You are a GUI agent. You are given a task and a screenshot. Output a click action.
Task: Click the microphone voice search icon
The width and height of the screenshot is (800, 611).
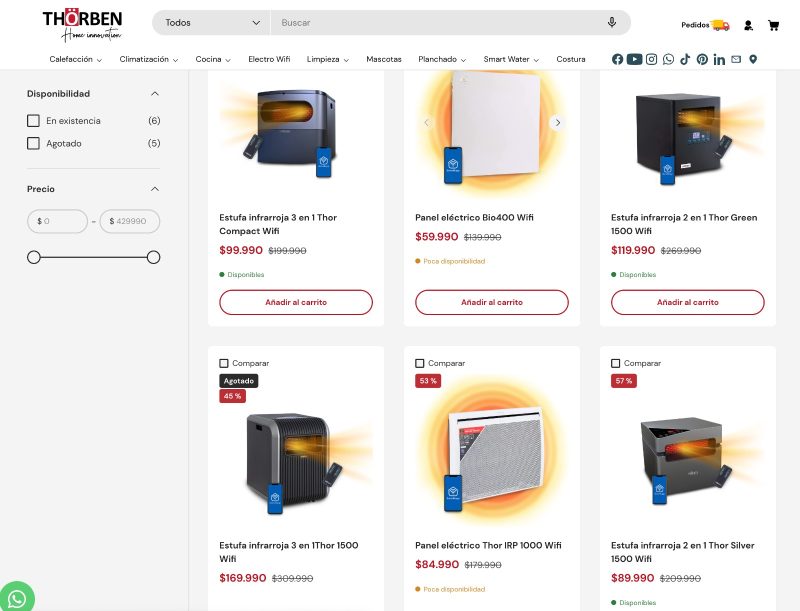[x=612, y=22]
